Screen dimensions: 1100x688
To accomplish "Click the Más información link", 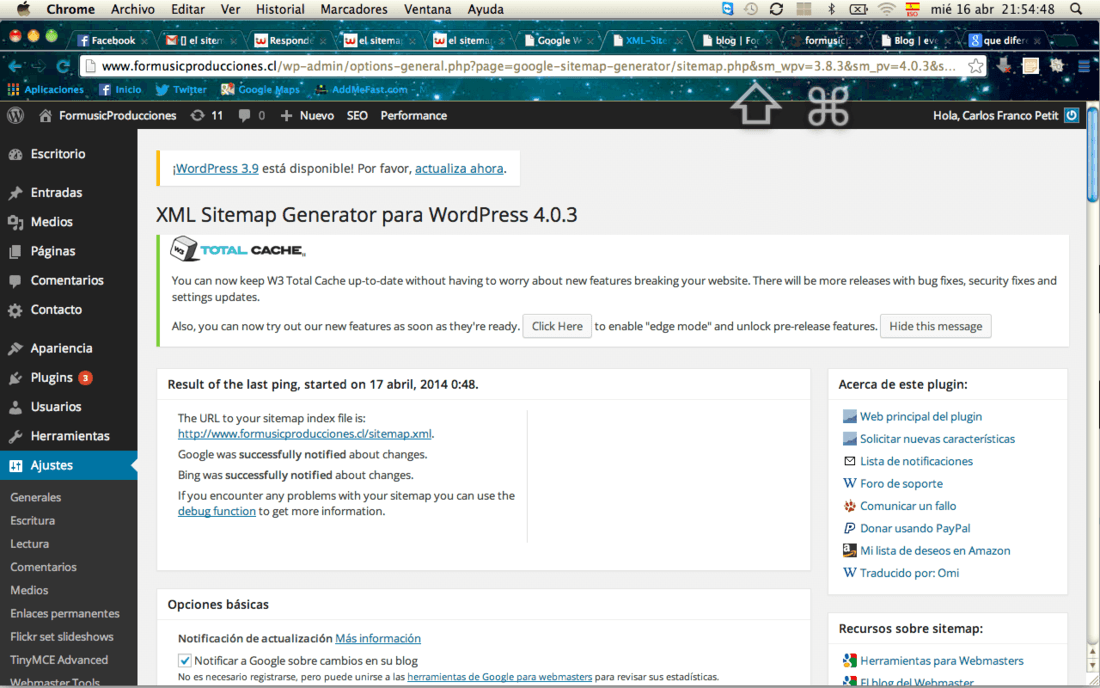I will click(378, 638).
